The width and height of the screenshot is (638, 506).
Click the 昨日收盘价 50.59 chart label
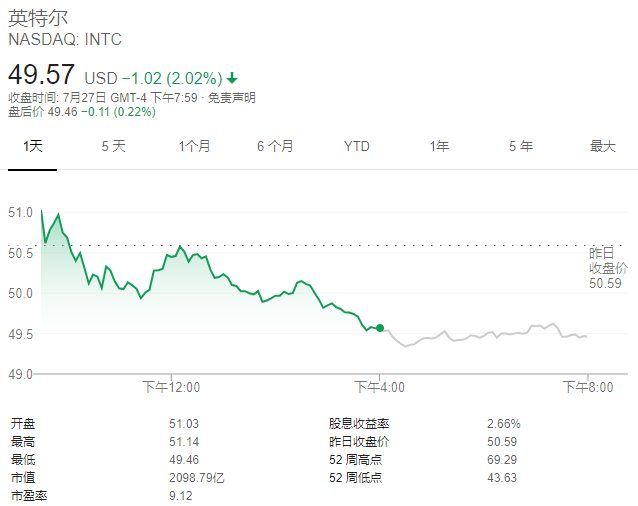tap(607, 268)
